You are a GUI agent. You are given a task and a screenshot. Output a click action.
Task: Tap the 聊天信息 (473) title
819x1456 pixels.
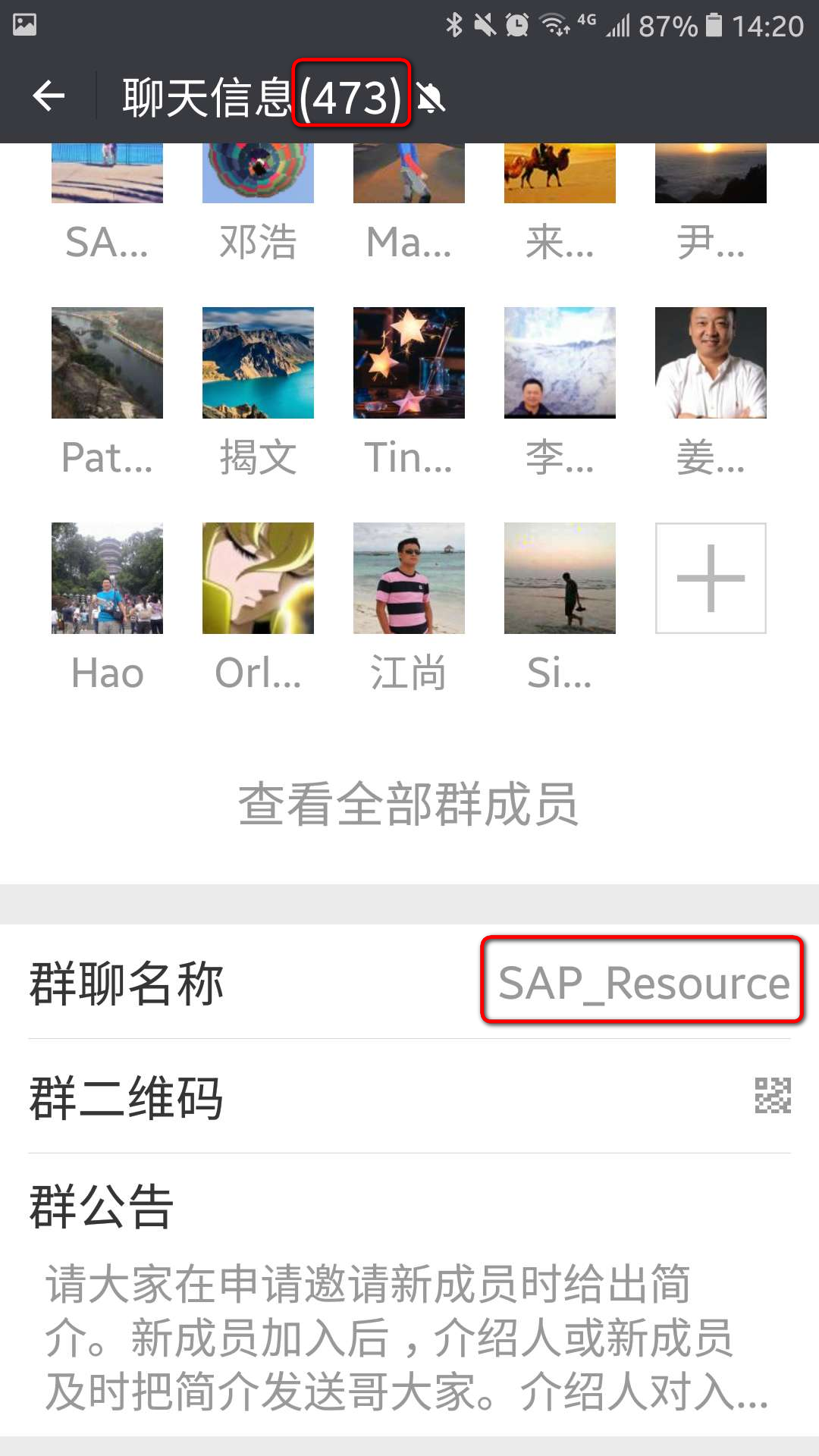pyautogui.click(x=262, y=98)
